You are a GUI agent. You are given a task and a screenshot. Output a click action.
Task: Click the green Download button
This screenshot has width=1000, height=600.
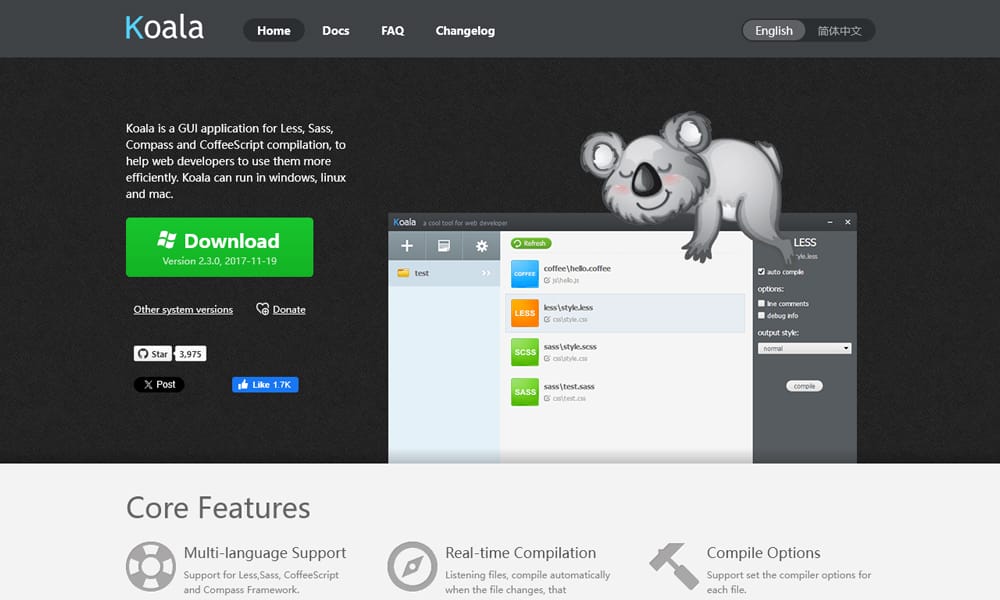[x=219, y=247]
